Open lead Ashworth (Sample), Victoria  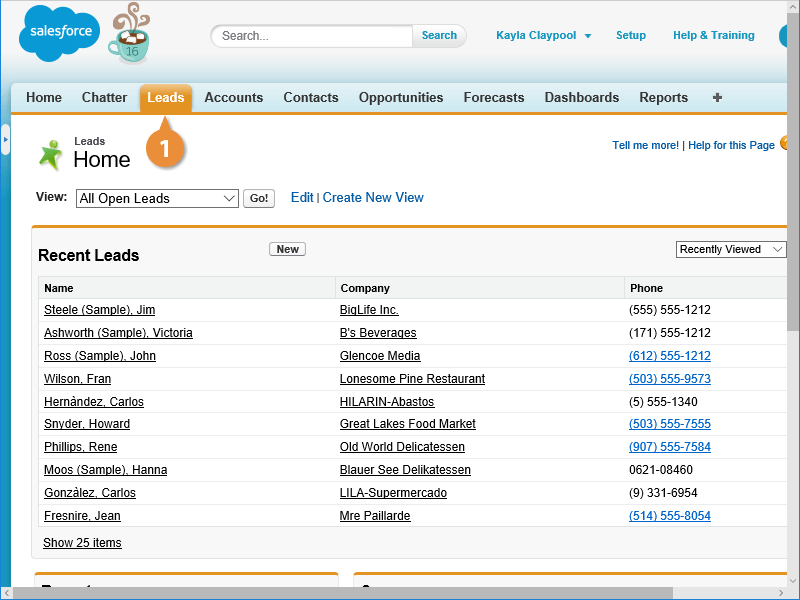[118, 333]
